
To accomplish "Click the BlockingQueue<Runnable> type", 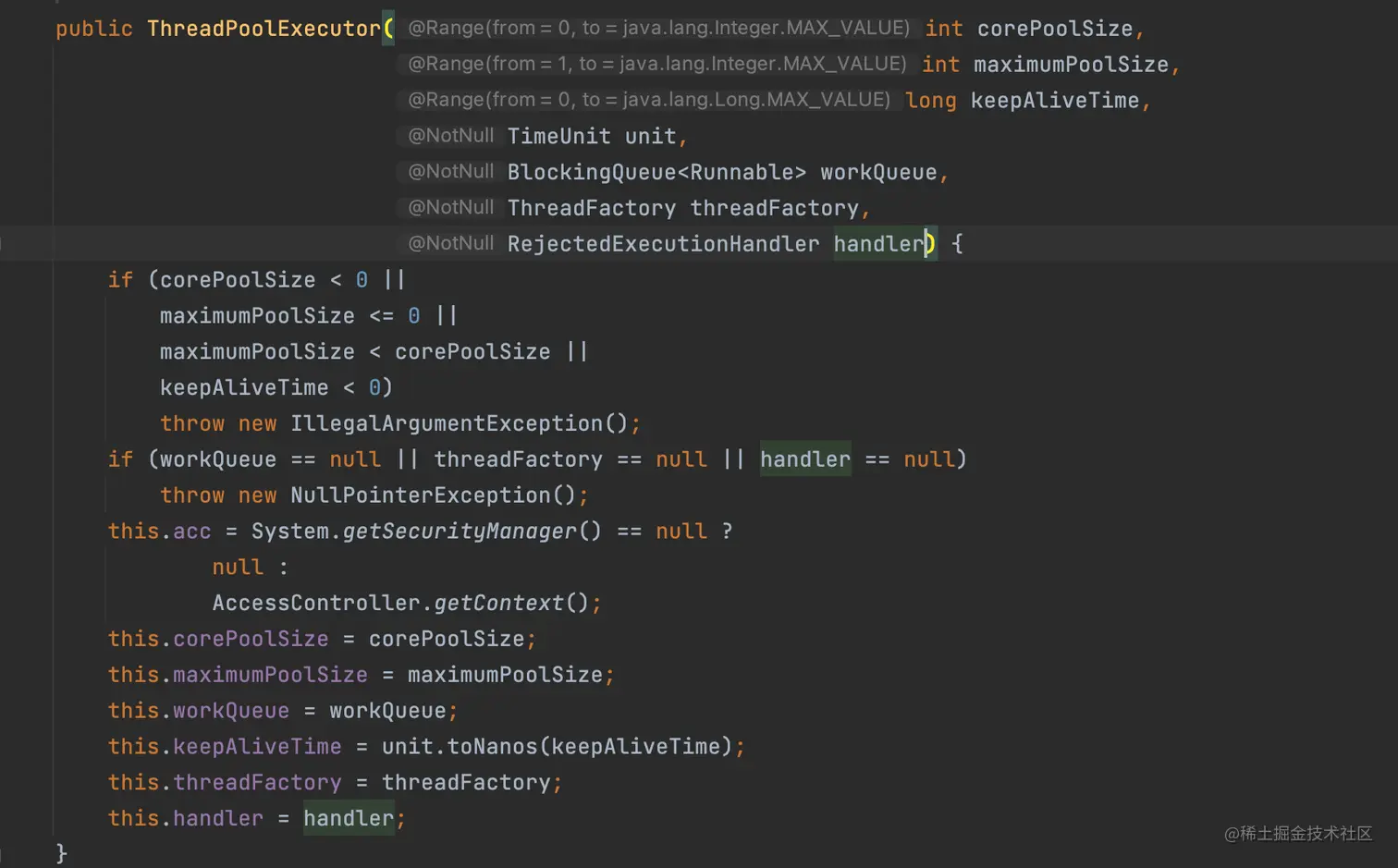I will click(656, 173).
